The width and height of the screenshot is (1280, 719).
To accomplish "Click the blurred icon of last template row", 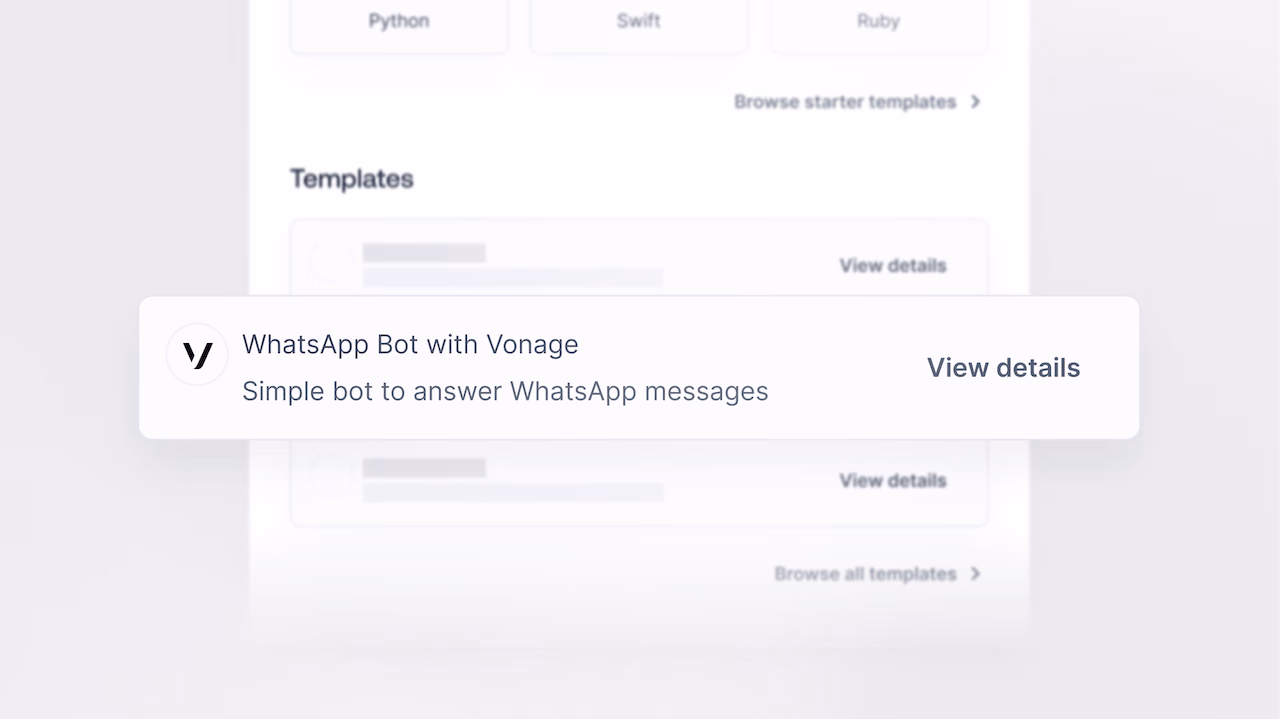I will click(x=329, y=476).
